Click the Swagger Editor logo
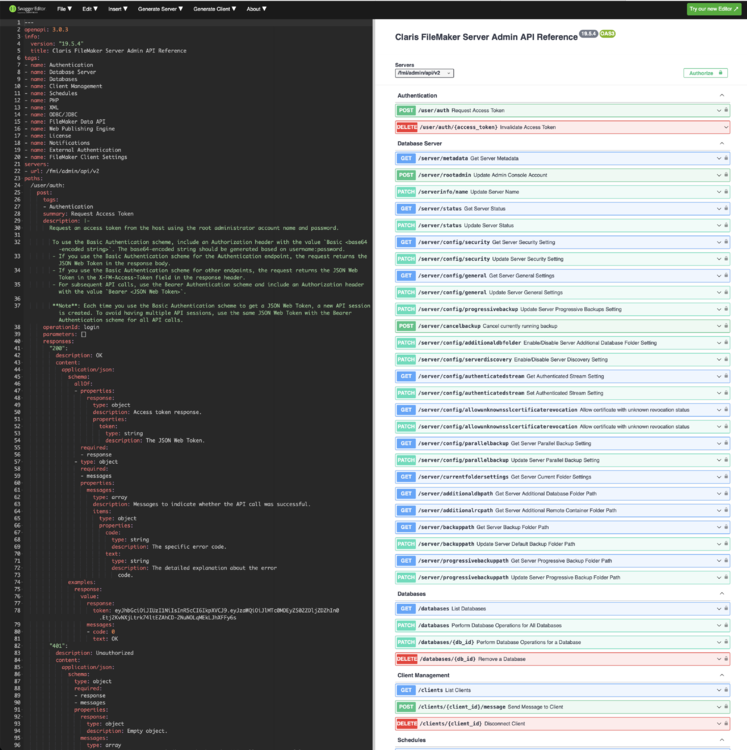The image size is (747, 750). pyautogui.click(x=28, y=9)
